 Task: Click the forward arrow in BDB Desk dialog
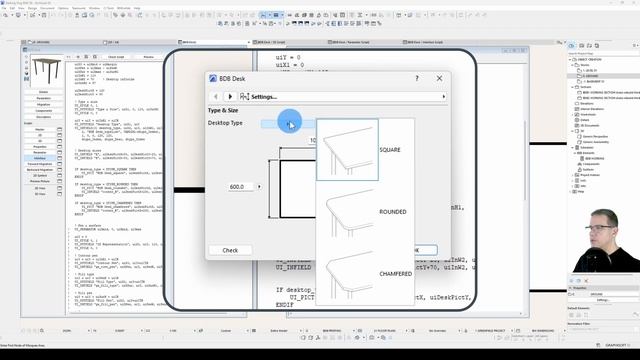(x=230, y=97)
